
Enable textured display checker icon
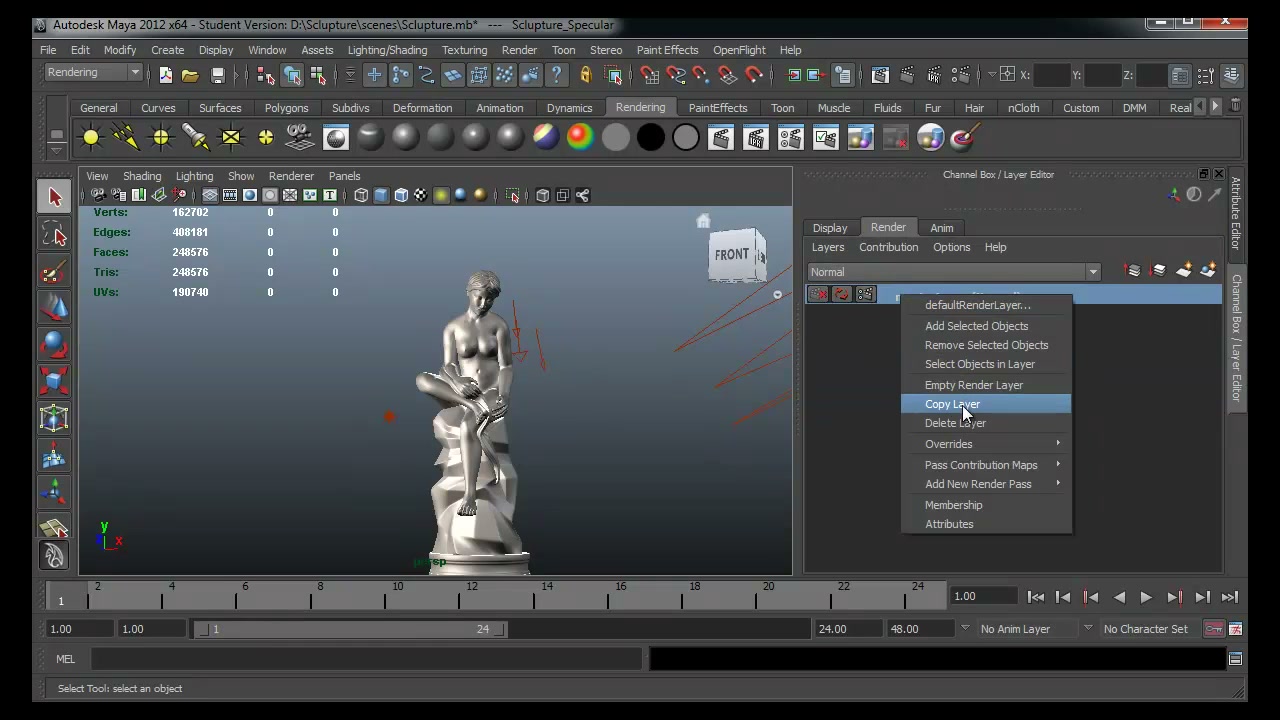421,196
